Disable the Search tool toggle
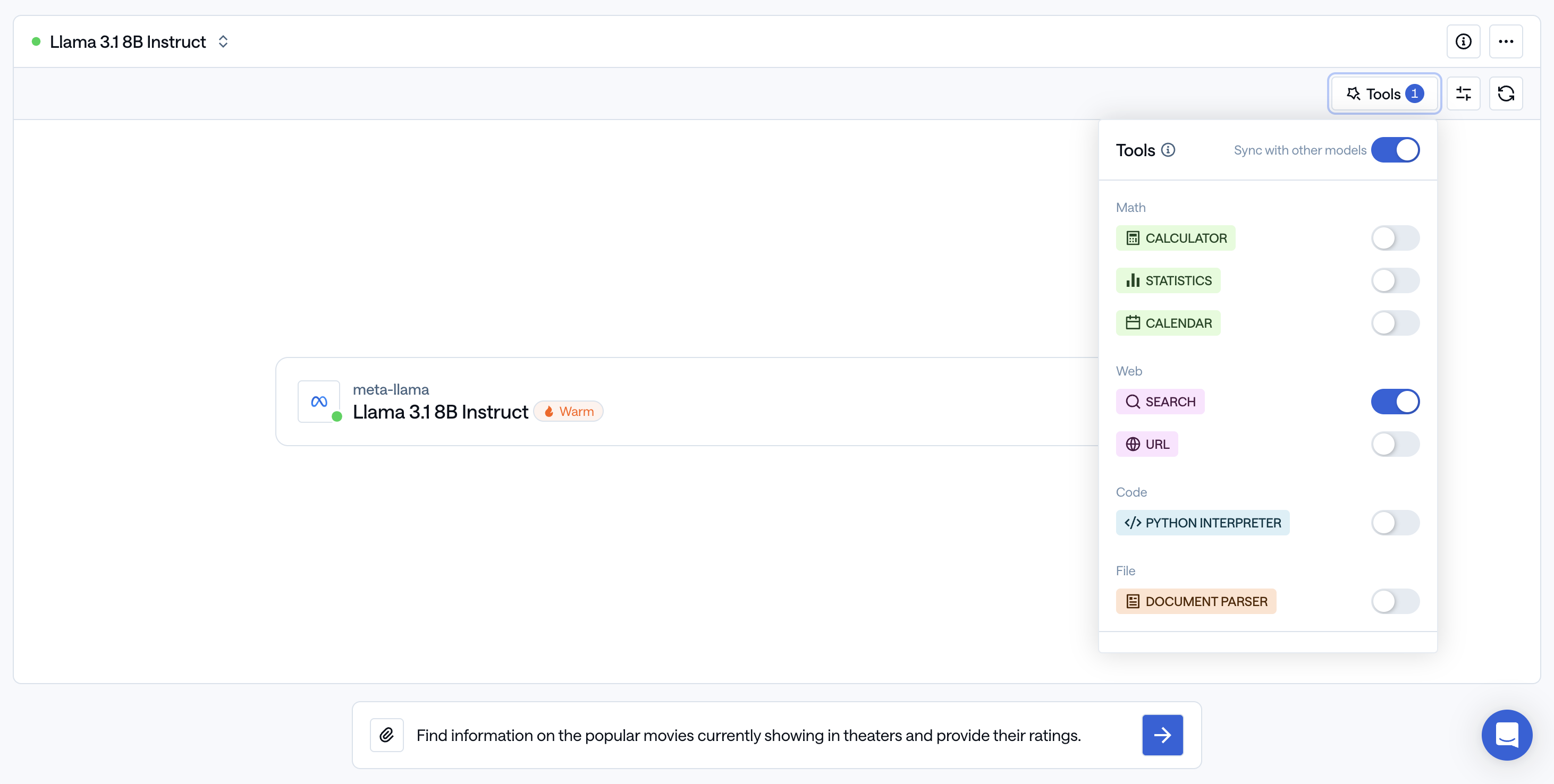This screenshot has height=784, width=1554. 1395,402
